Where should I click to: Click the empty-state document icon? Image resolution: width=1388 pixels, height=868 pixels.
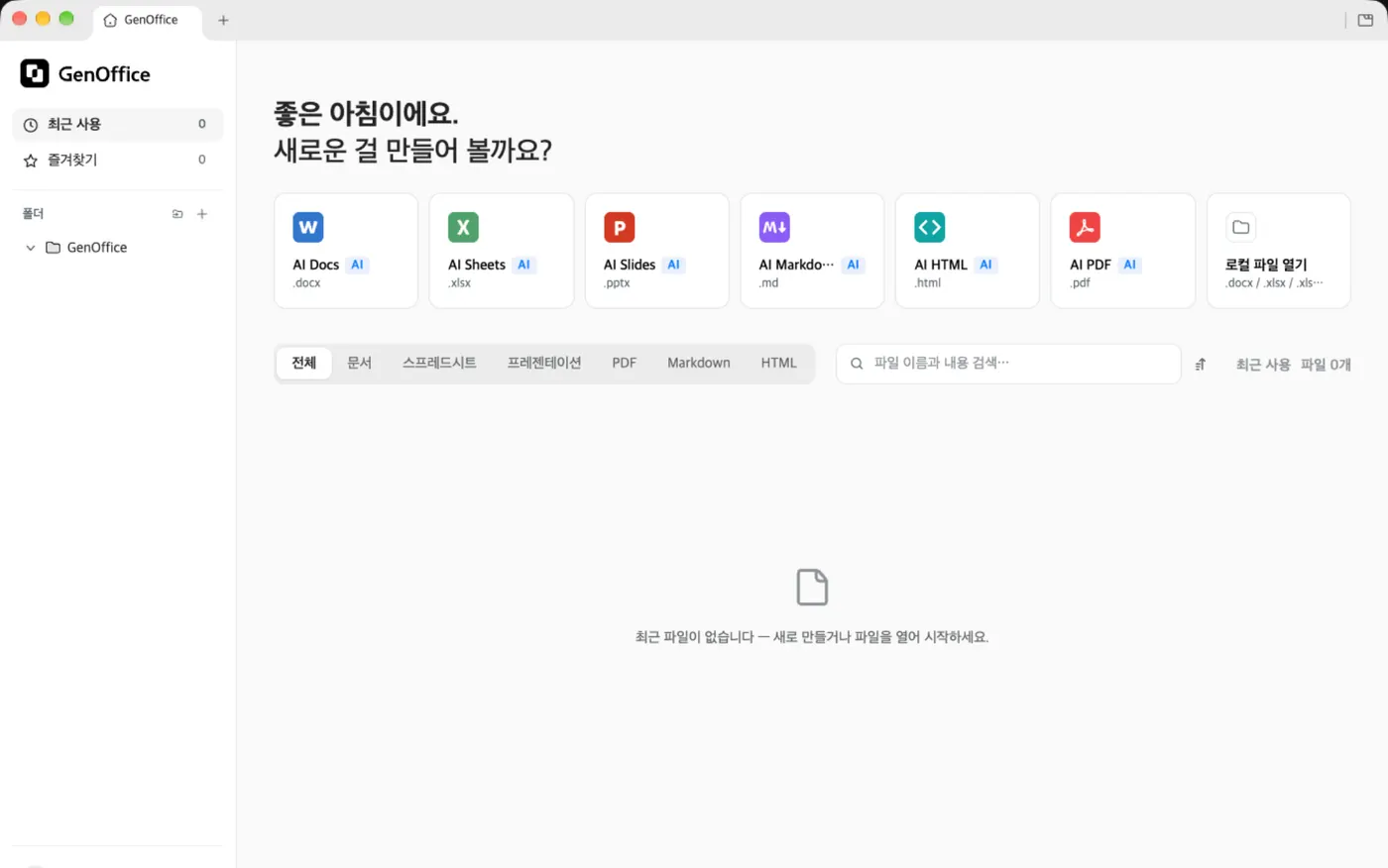[x=812, y=588]
